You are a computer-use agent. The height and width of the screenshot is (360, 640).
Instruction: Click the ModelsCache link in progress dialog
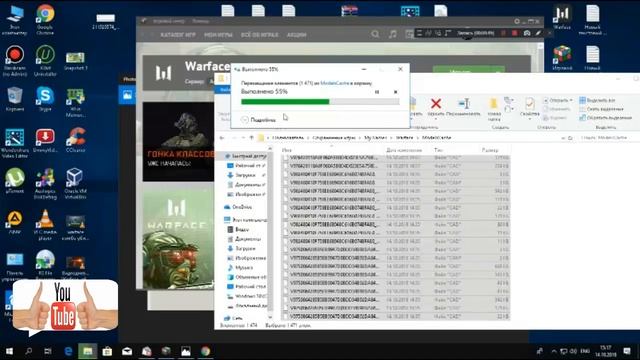[x=334, y=83]
